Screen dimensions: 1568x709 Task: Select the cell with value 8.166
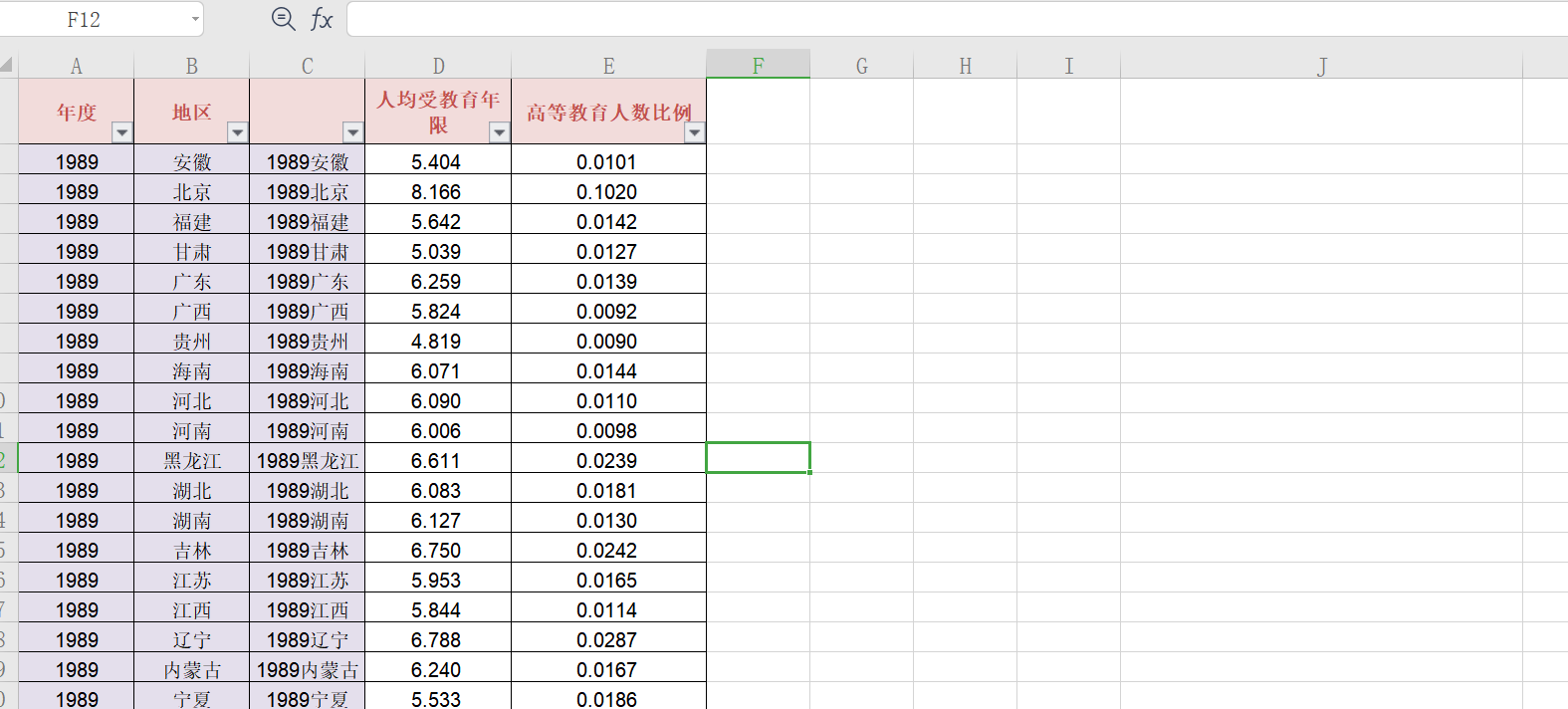pyautogui.click(x=438, y=191)
